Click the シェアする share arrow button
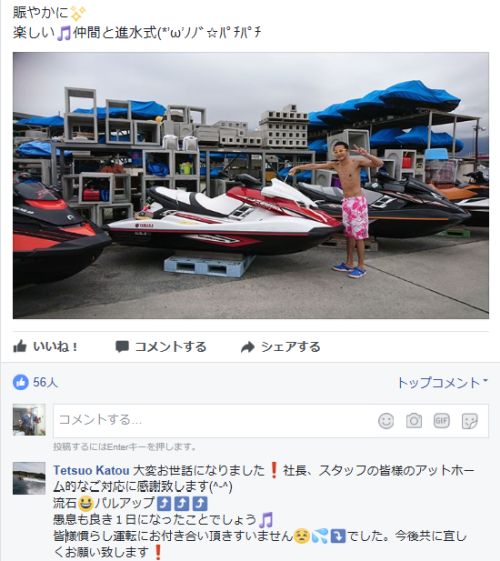The width and height of the screenshot is (500, 561). tap(280, 346)
